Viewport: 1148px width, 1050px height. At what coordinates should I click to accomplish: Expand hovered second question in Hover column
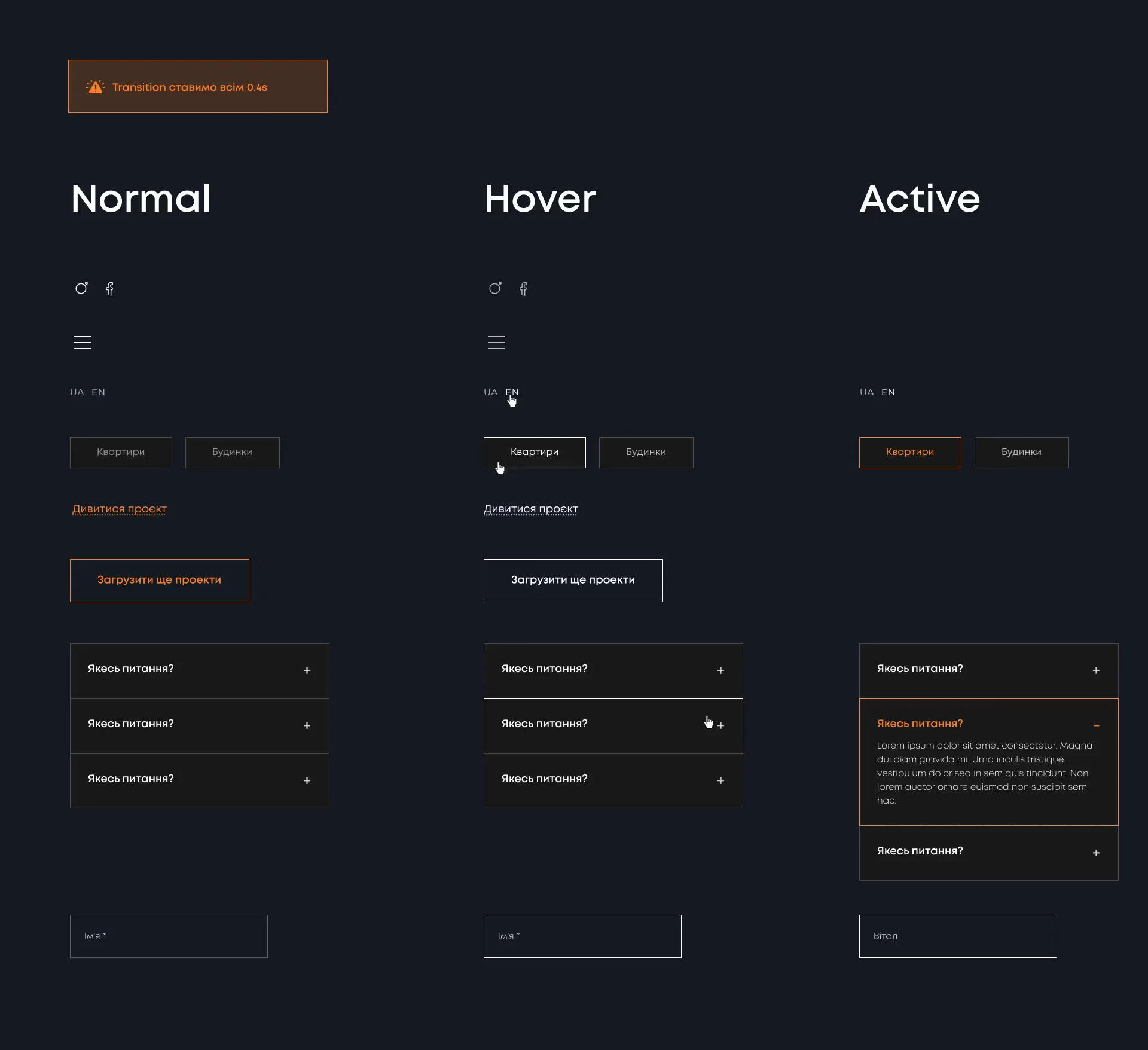(x=720, y=725)
